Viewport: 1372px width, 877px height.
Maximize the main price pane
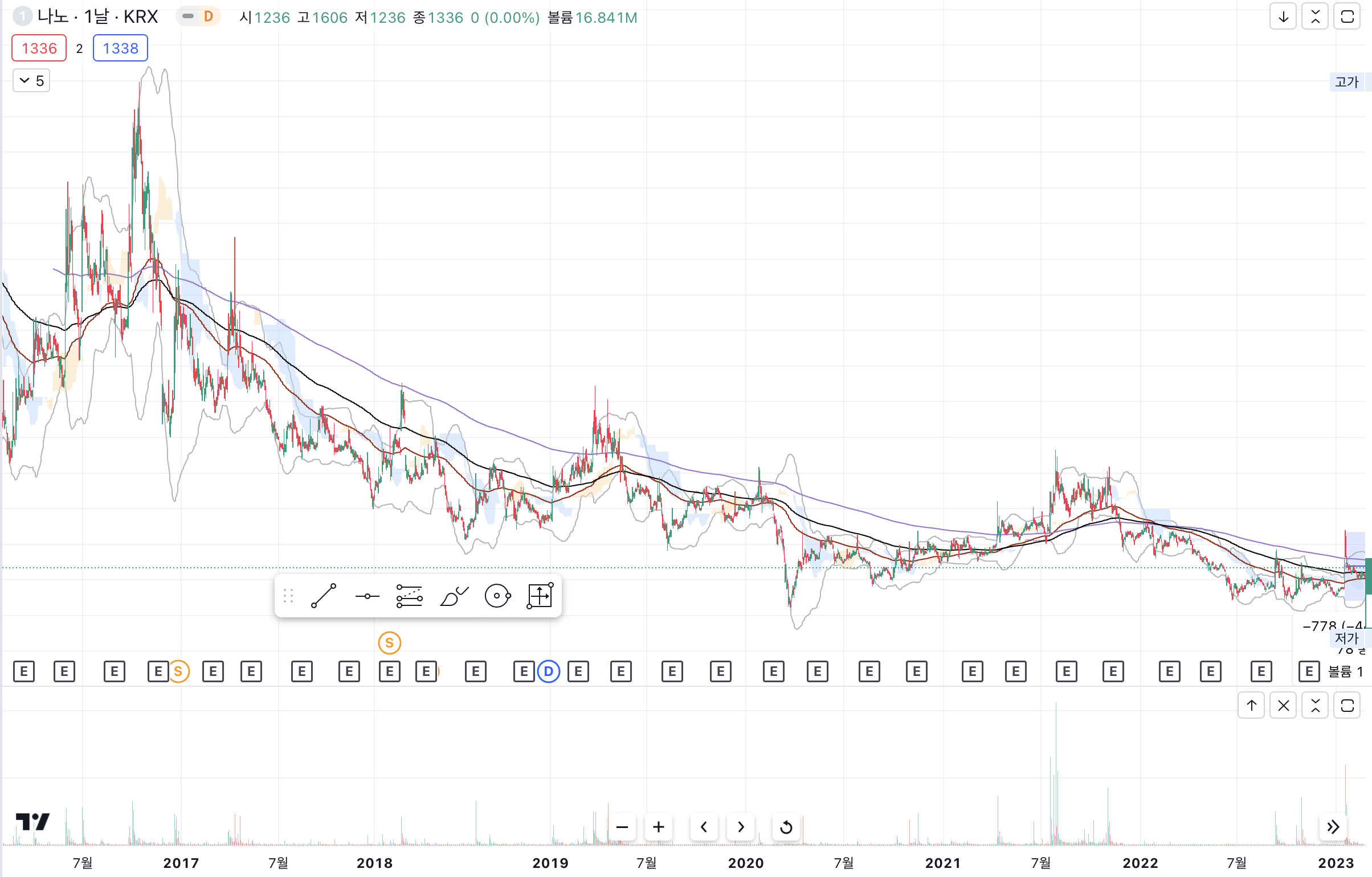[1347, 17]
